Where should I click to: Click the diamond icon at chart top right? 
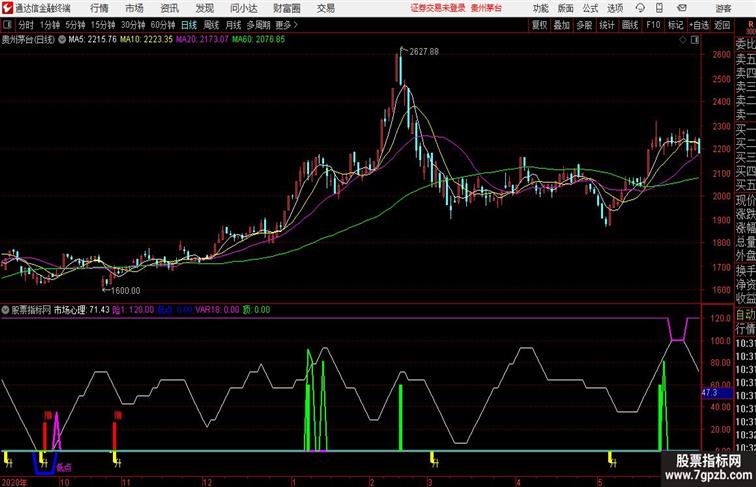tap(683, 40)
